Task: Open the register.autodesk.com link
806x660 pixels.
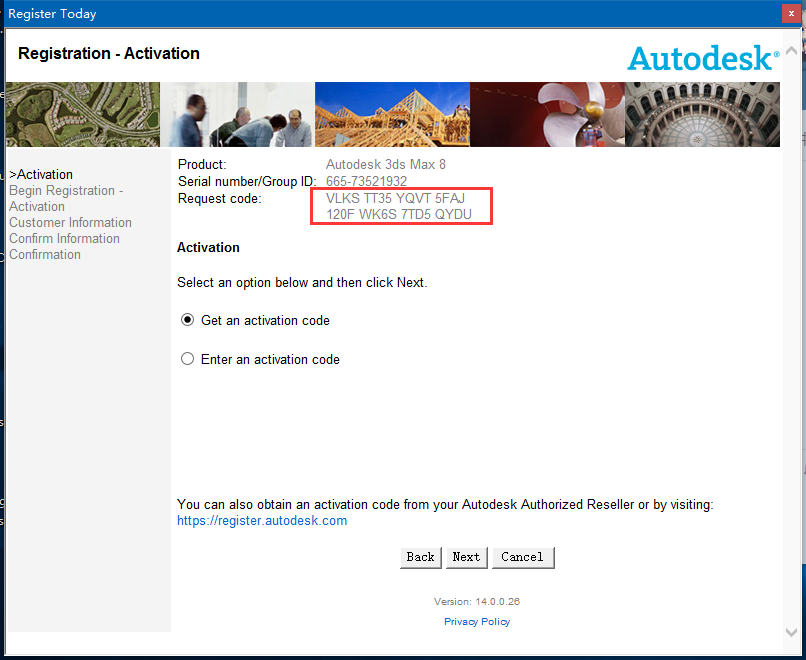Action: click(x=262, y=521)
